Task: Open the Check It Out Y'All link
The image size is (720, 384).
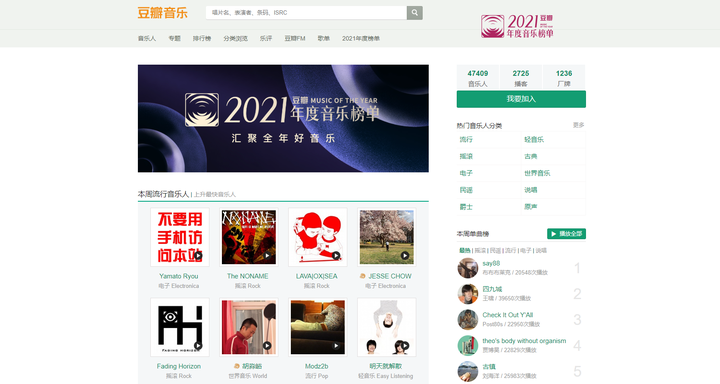Action: coord(507,315)
